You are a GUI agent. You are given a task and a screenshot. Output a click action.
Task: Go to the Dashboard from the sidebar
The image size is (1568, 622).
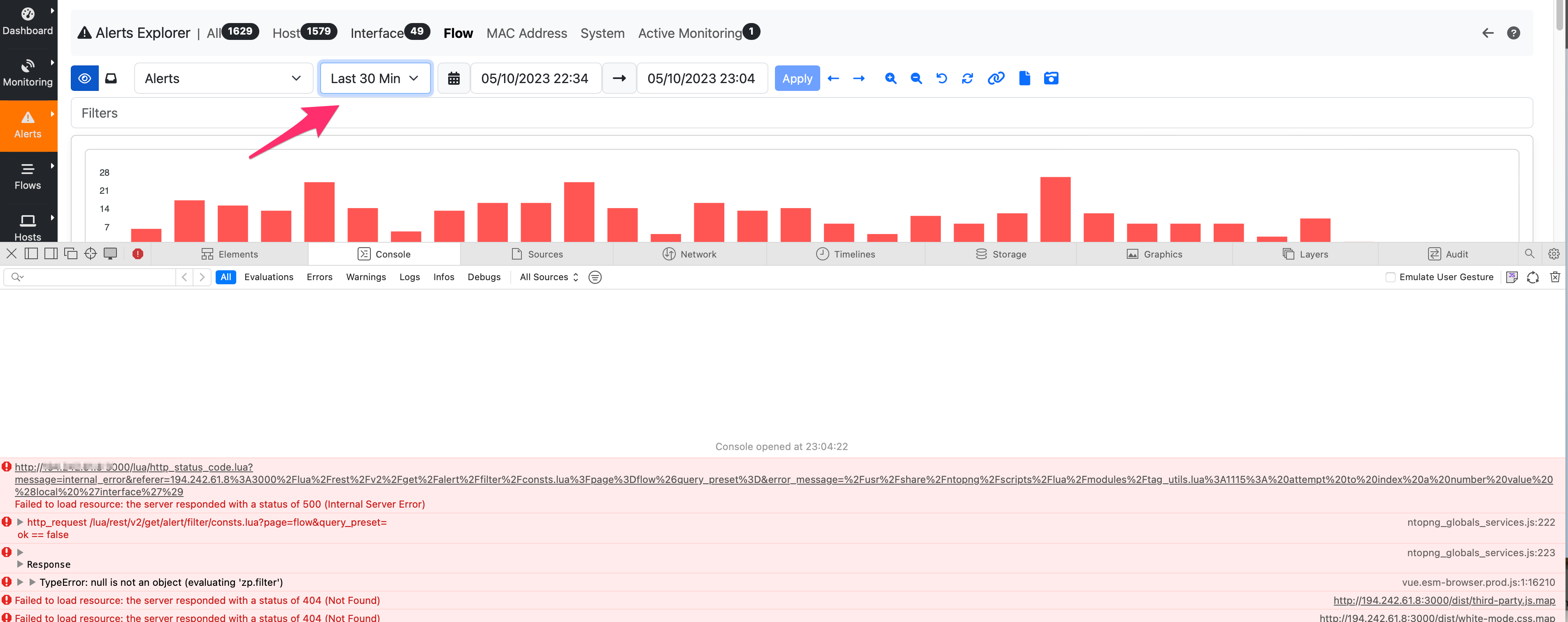[x=28, y=20]
